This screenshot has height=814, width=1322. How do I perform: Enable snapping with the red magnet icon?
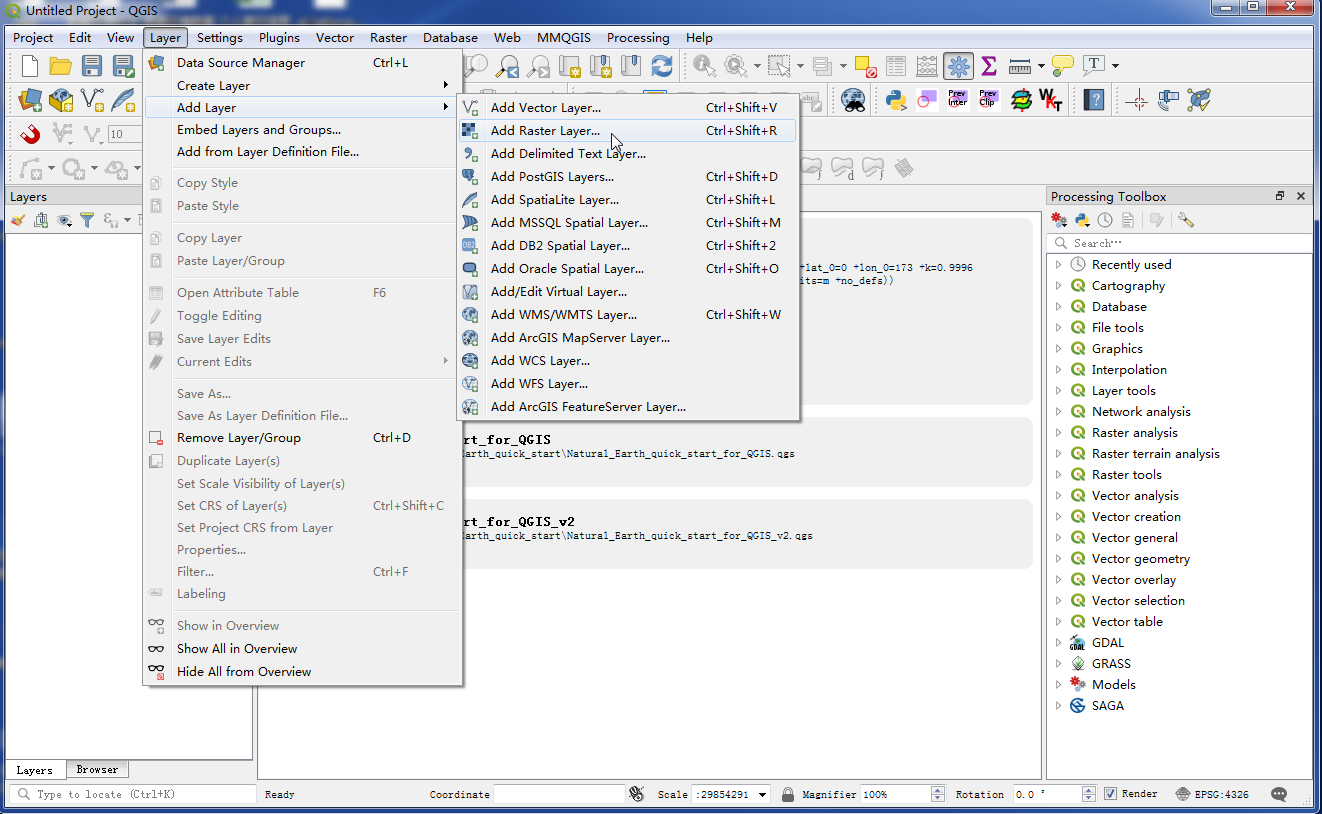click(30, 134)
